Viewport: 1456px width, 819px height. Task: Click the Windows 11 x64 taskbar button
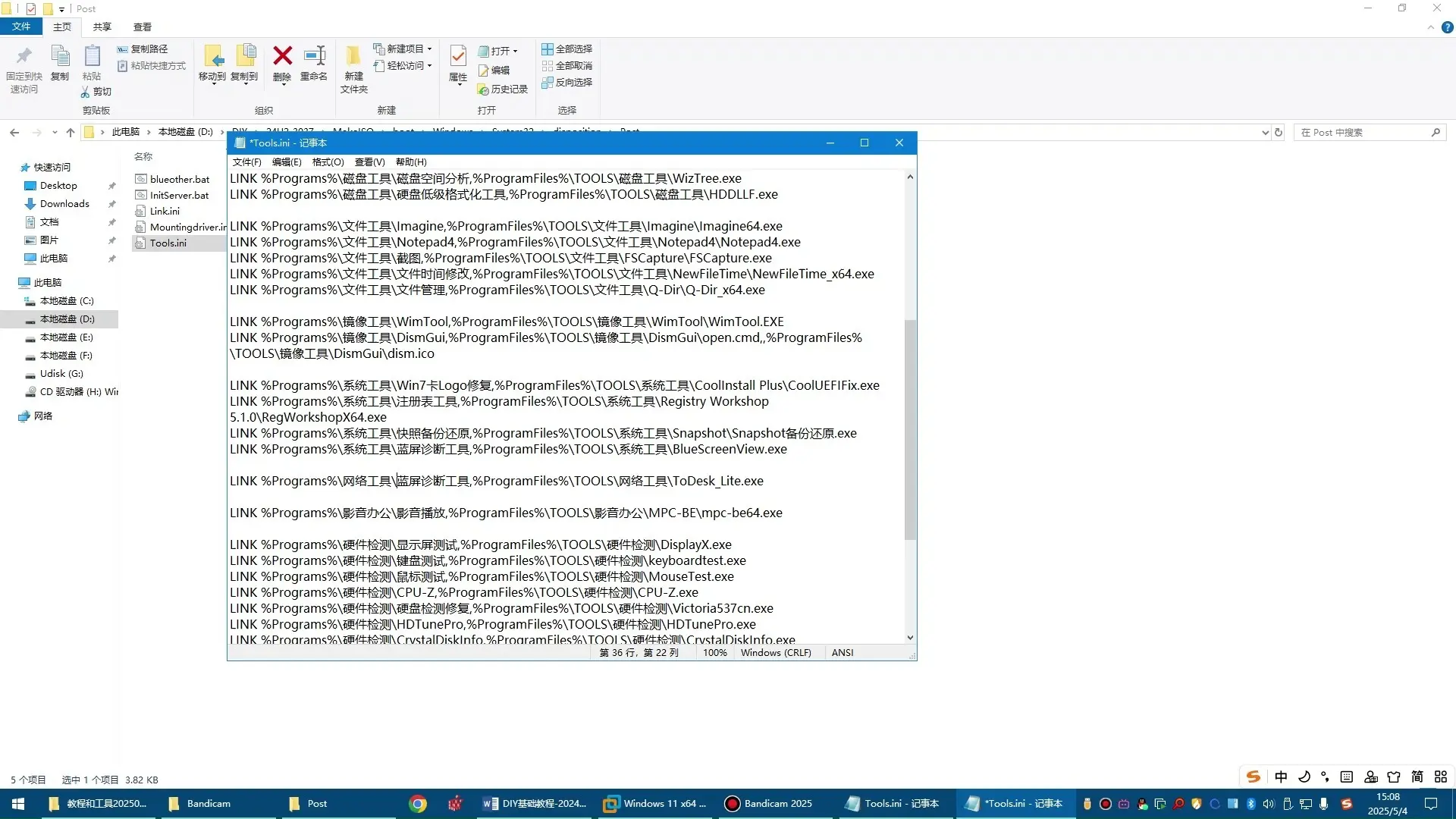pyautogui.click(x=656, y=804)
